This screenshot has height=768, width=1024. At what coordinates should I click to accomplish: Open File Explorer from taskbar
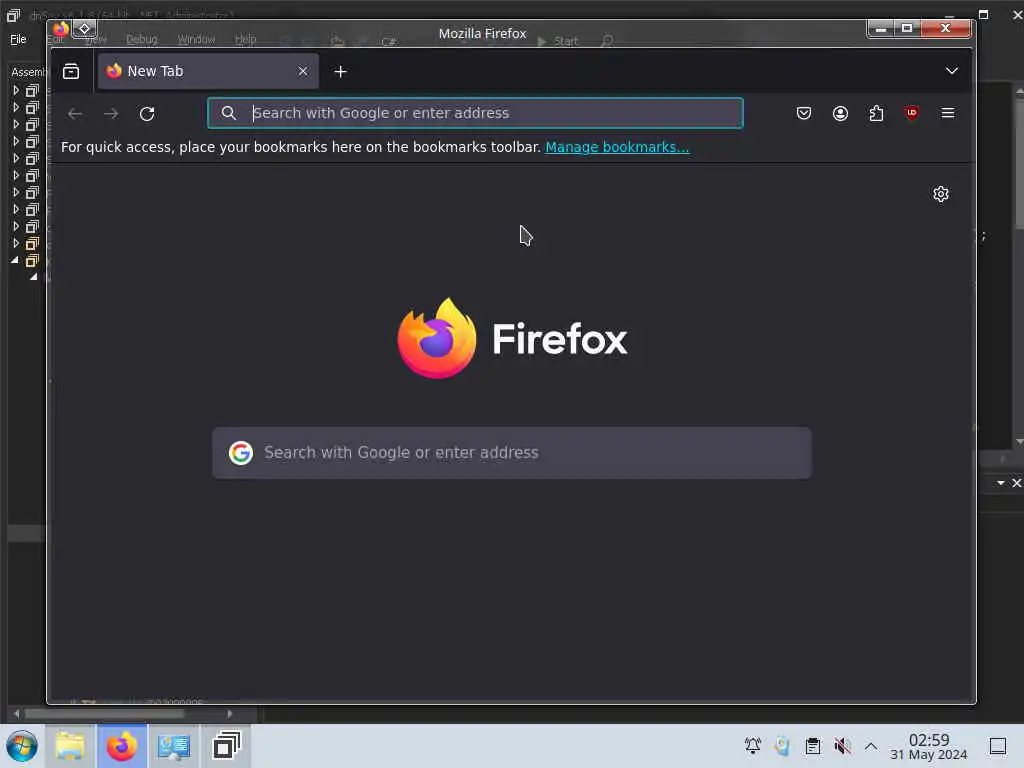[70, 746]
